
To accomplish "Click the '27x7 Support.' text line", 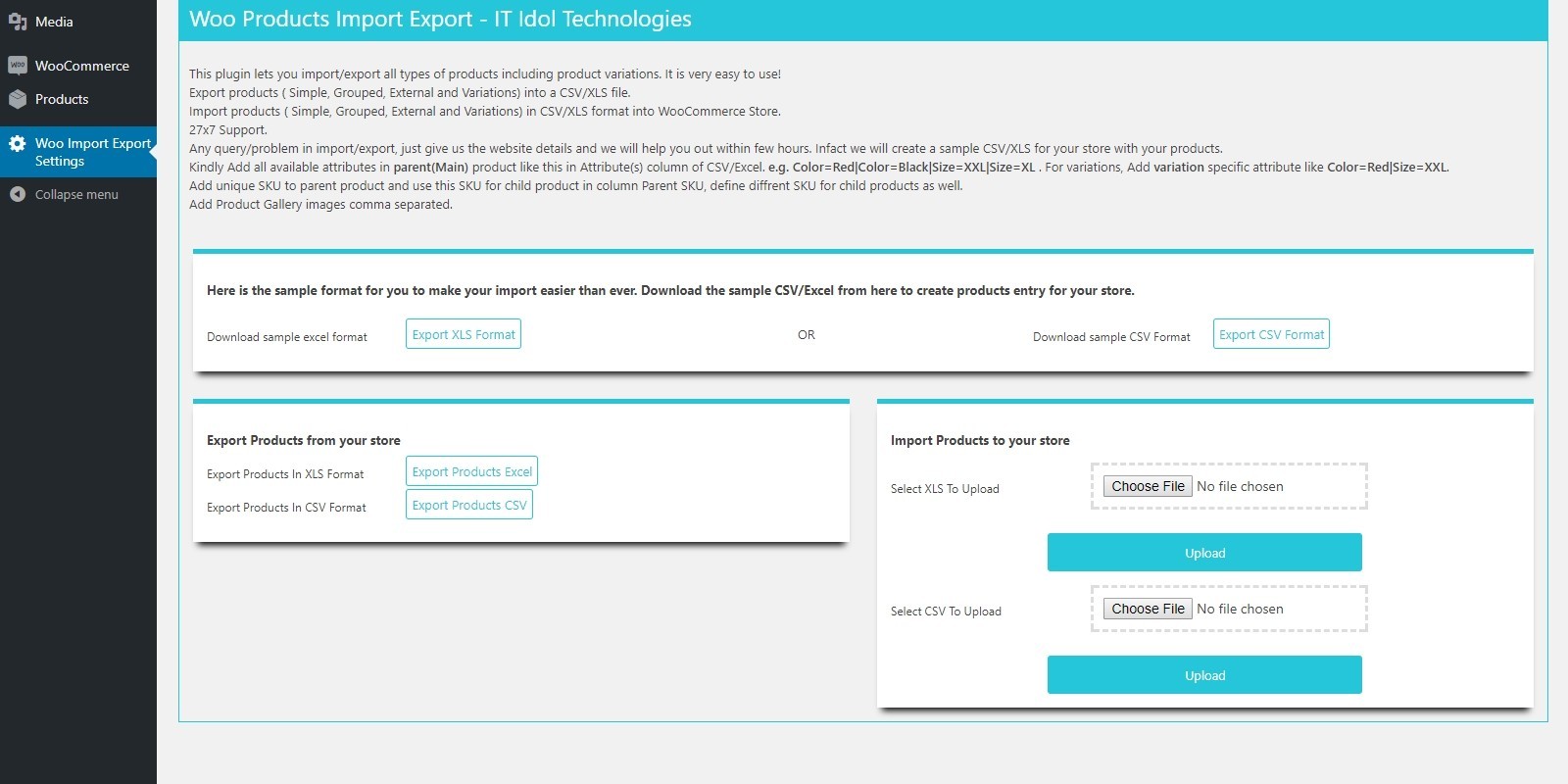I will point(228,129).
